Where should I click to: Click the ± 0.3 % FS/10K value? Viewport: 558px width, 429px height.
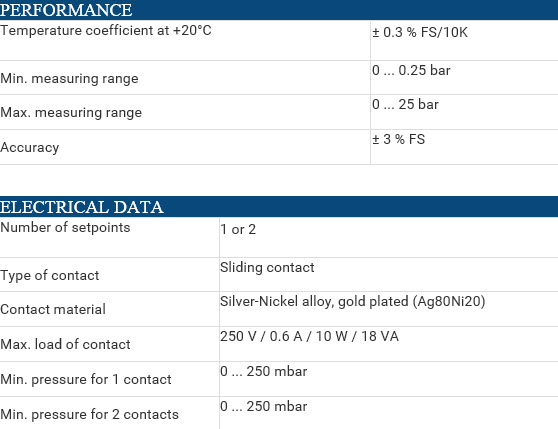(x=420, y=32)
